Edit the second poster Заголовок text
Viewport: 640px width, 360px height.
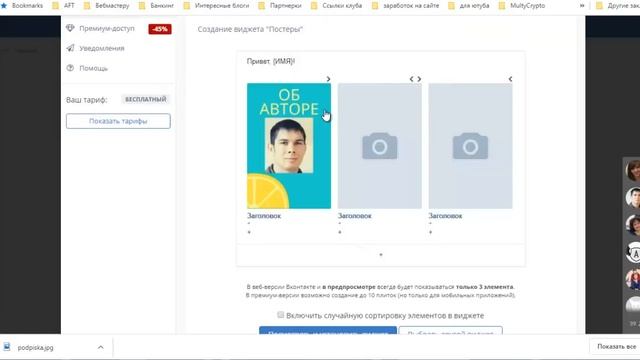pos(355,216)
